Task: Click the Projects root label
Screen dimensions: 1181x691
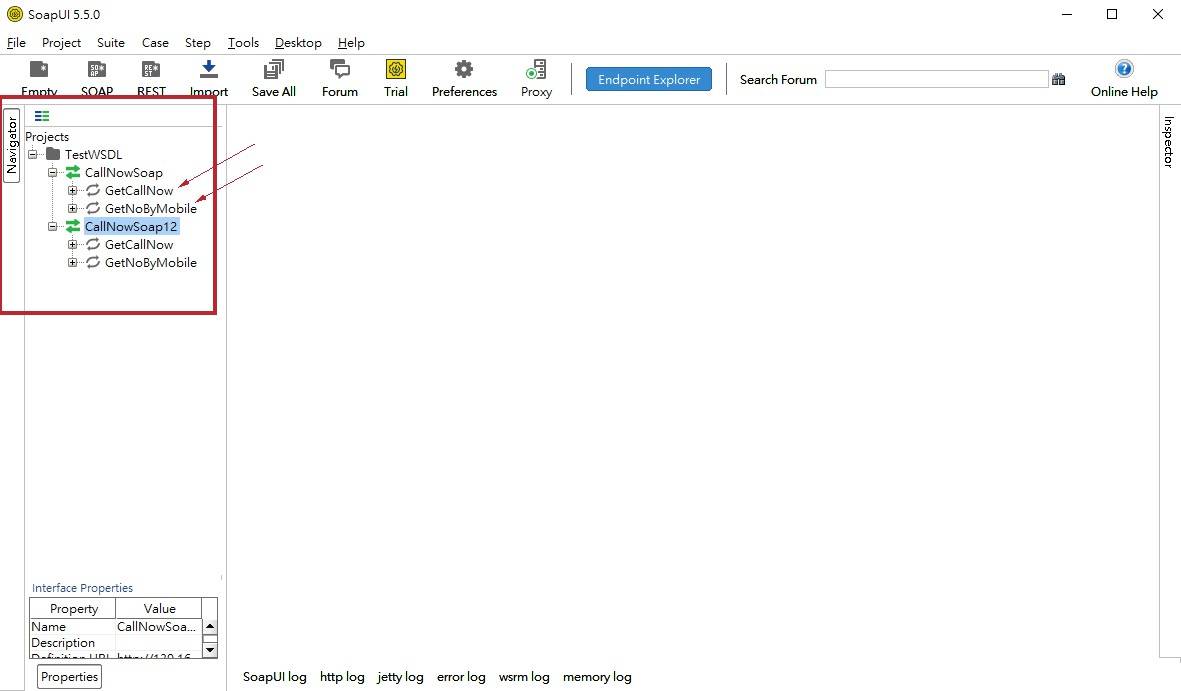Action: coord(47,136)
